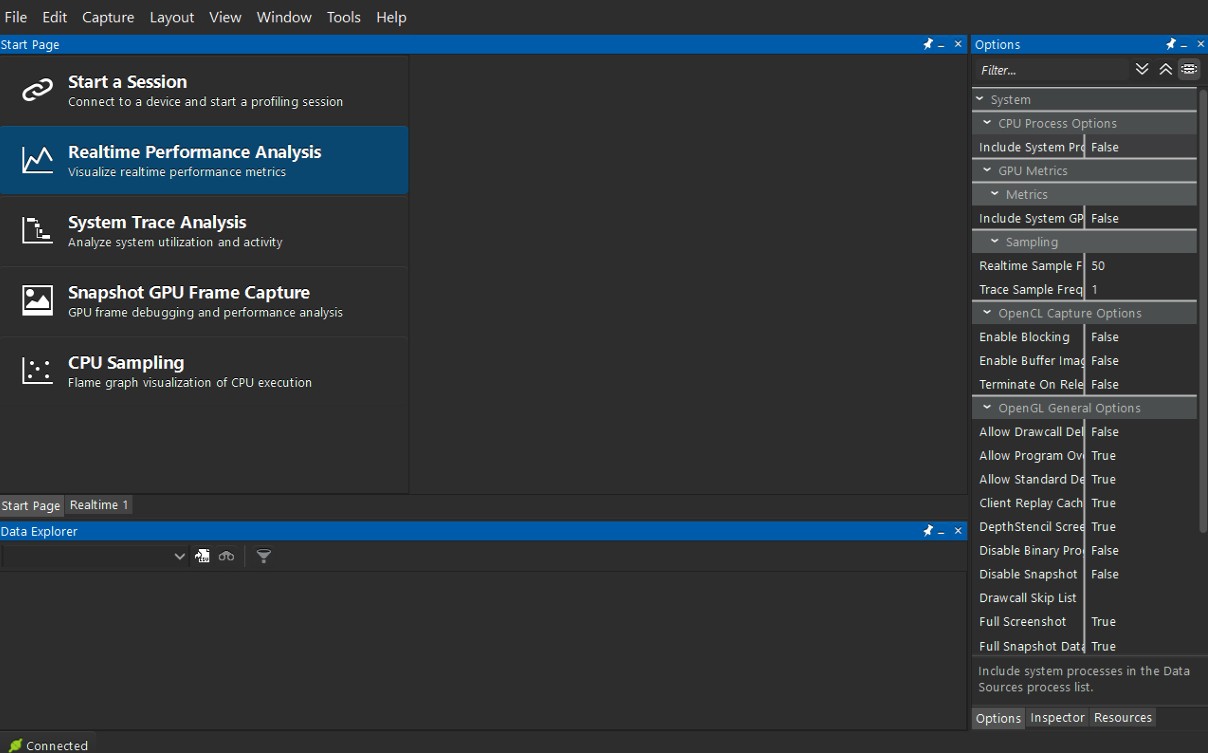The width and height of the screenshot is (1208, 753).
Task: Open the View menu
Action: pyautogui.click(x=225, y=17)
